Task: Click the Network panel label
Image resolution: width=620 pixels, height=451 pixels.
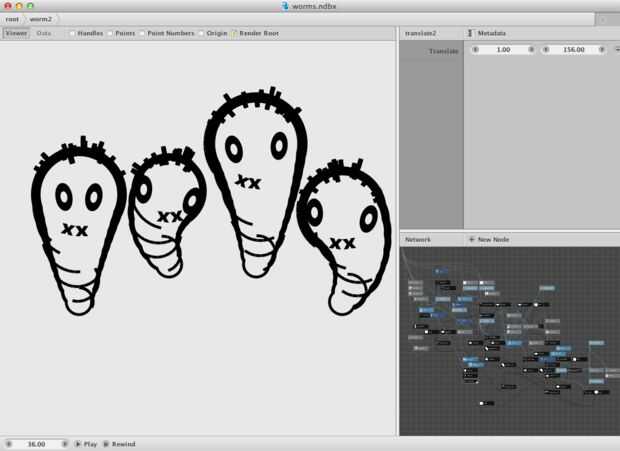Action: coord(418,240)
